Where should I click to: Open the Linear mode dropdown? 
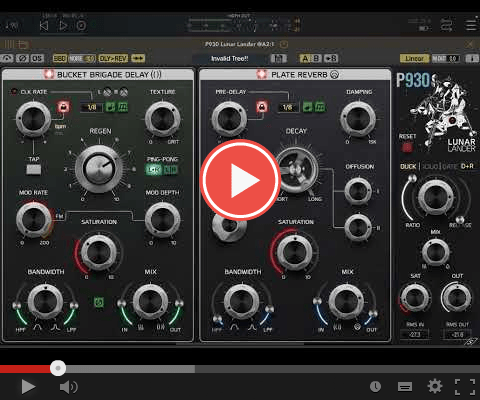pos(414,59)
